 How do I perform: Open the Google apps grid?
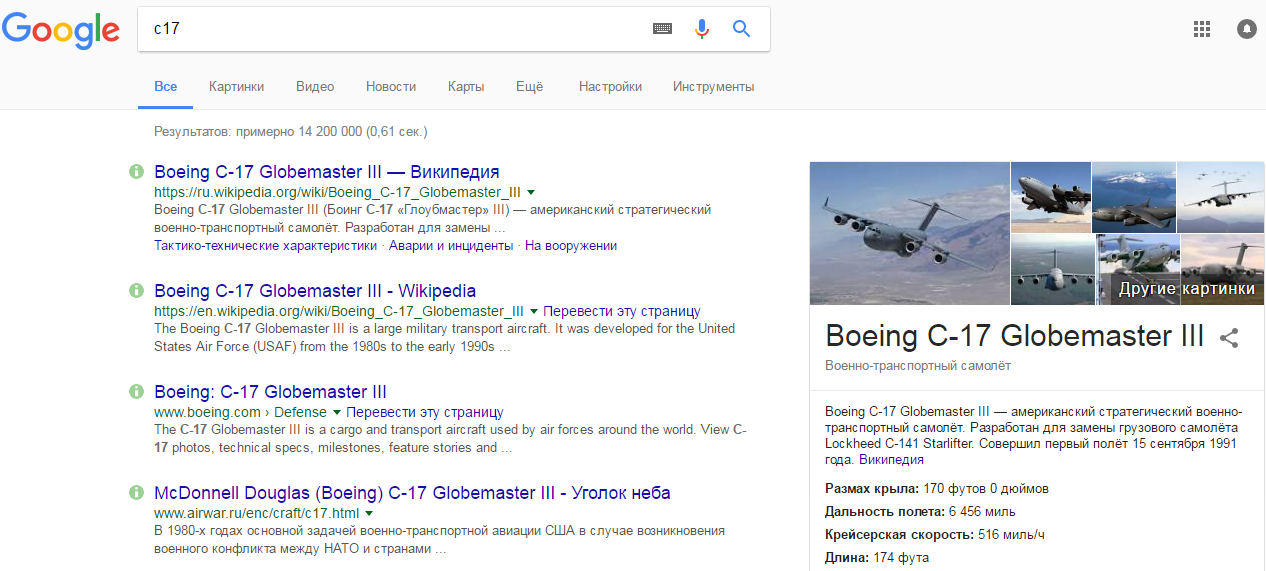pyautogui.click(x=1202, y=29)
